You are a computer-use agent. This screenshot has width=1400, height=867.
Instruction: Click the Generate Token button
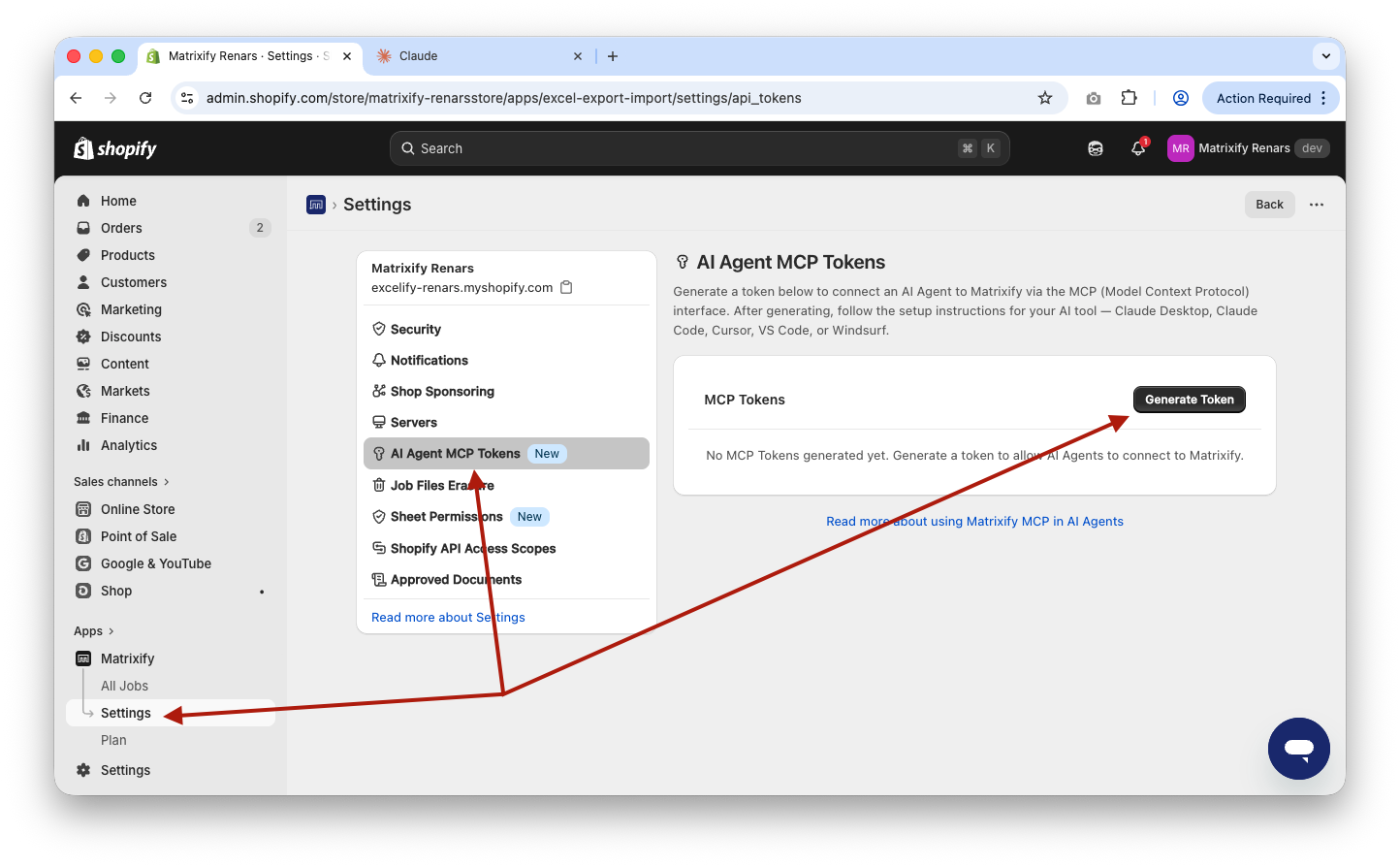(x=1189, y=400)
